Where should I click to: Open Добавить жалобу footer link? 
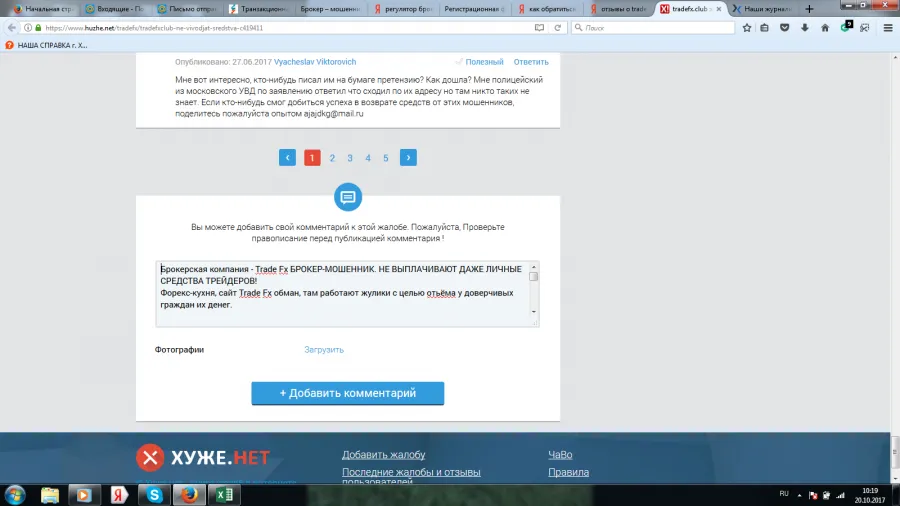click(x=383, y=454)
